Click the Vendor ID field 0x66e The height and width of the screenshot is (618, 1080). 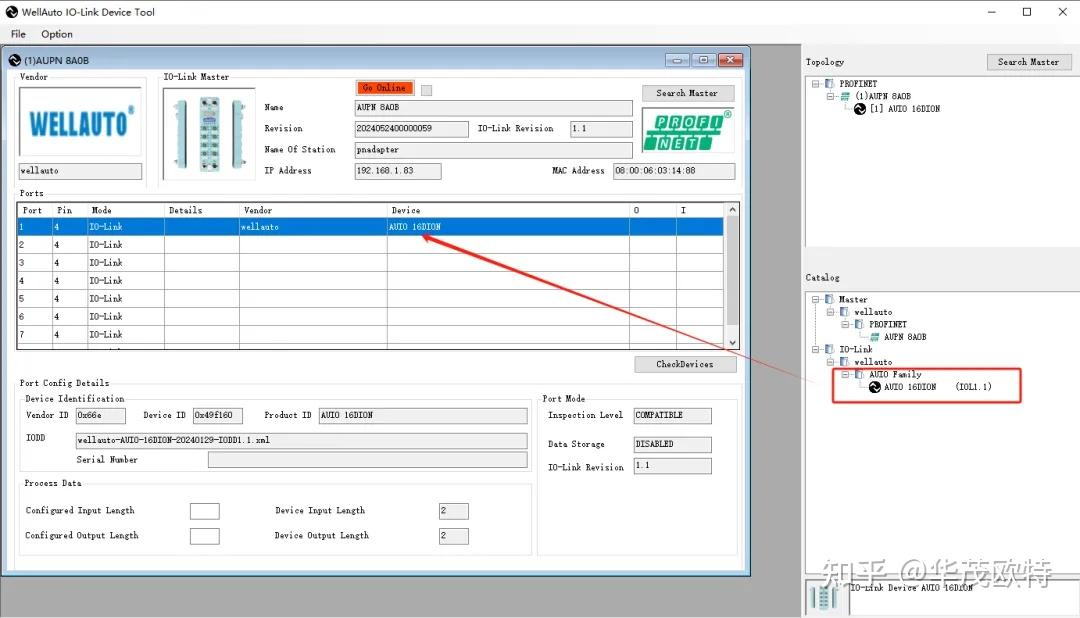pyautogui.click(x=101, y=415)
